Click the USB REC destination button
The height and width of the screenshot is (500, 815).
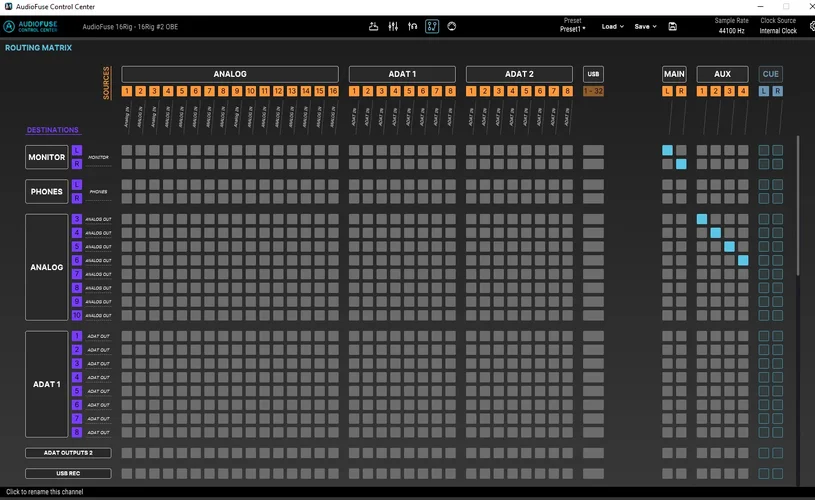[x=68, y=473]
